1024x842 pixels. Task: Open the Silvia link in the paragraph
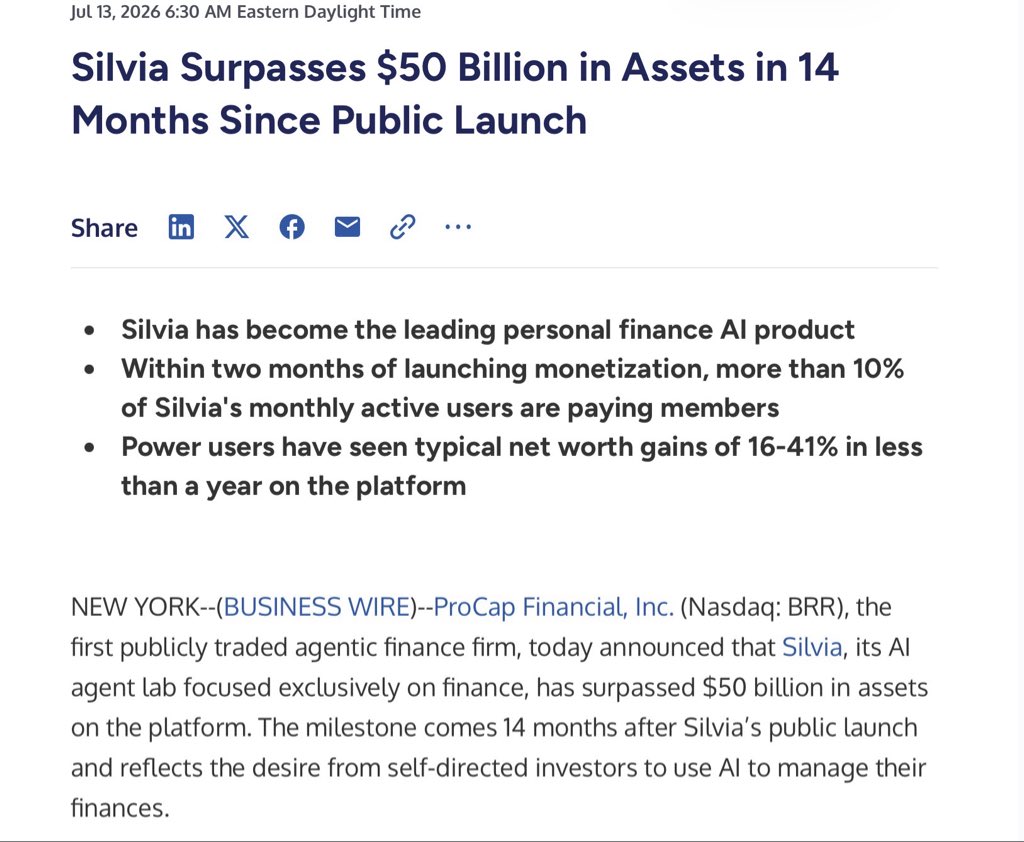(812, 647)
